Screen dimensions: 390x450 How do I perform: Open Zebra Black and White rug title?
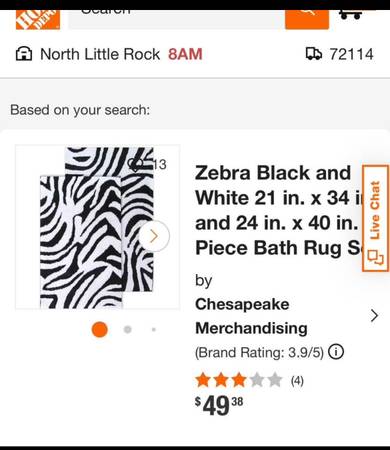[278, 210]
